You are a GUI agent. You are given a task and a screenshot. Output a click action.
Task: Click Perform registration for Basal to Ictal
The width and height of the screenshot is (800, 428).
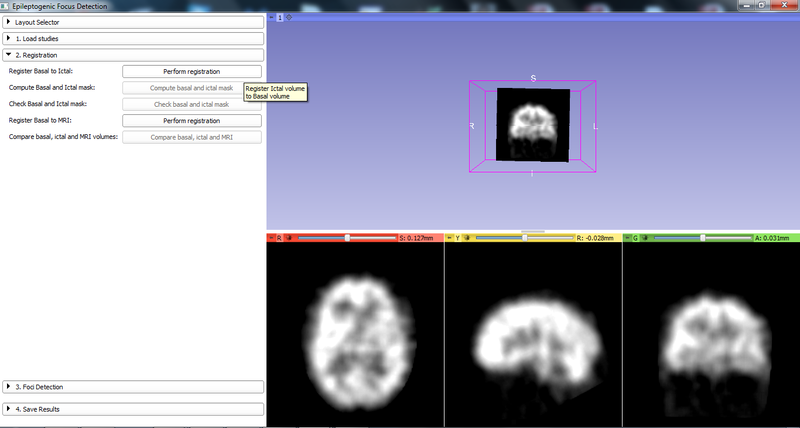192,71
